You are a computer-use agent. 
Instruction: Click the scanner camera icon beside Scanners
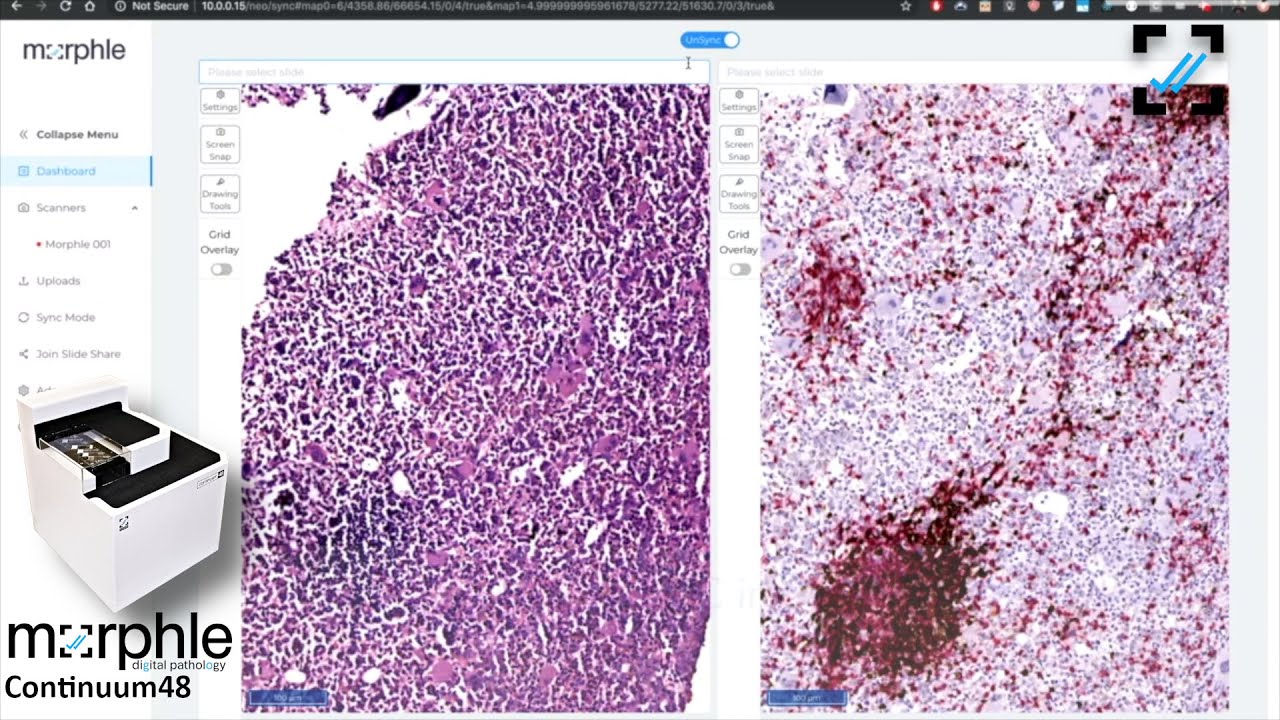pos(24,208)
